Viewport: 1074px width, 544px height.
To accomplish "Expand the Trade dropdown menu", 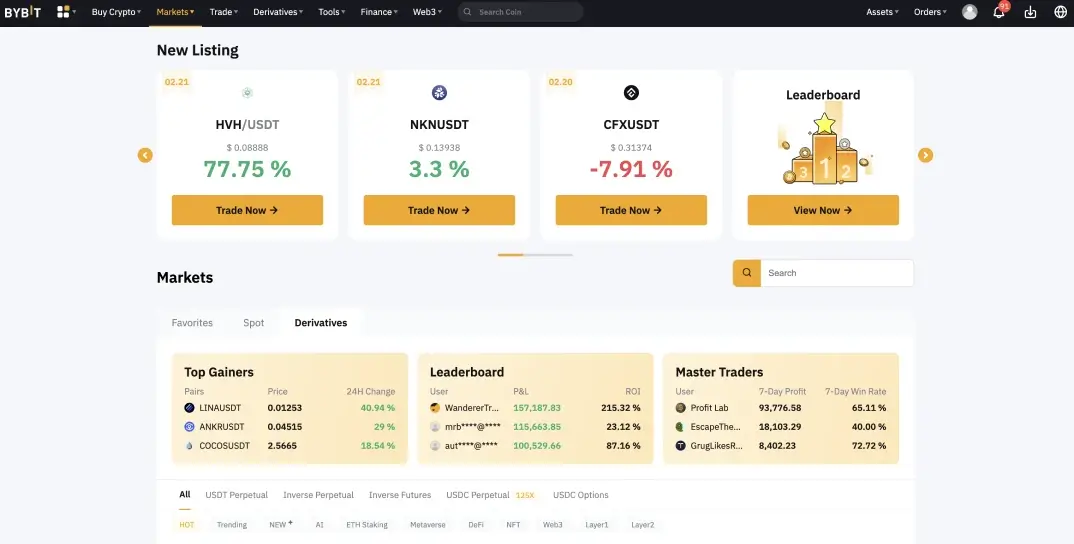I will point(224,12).
